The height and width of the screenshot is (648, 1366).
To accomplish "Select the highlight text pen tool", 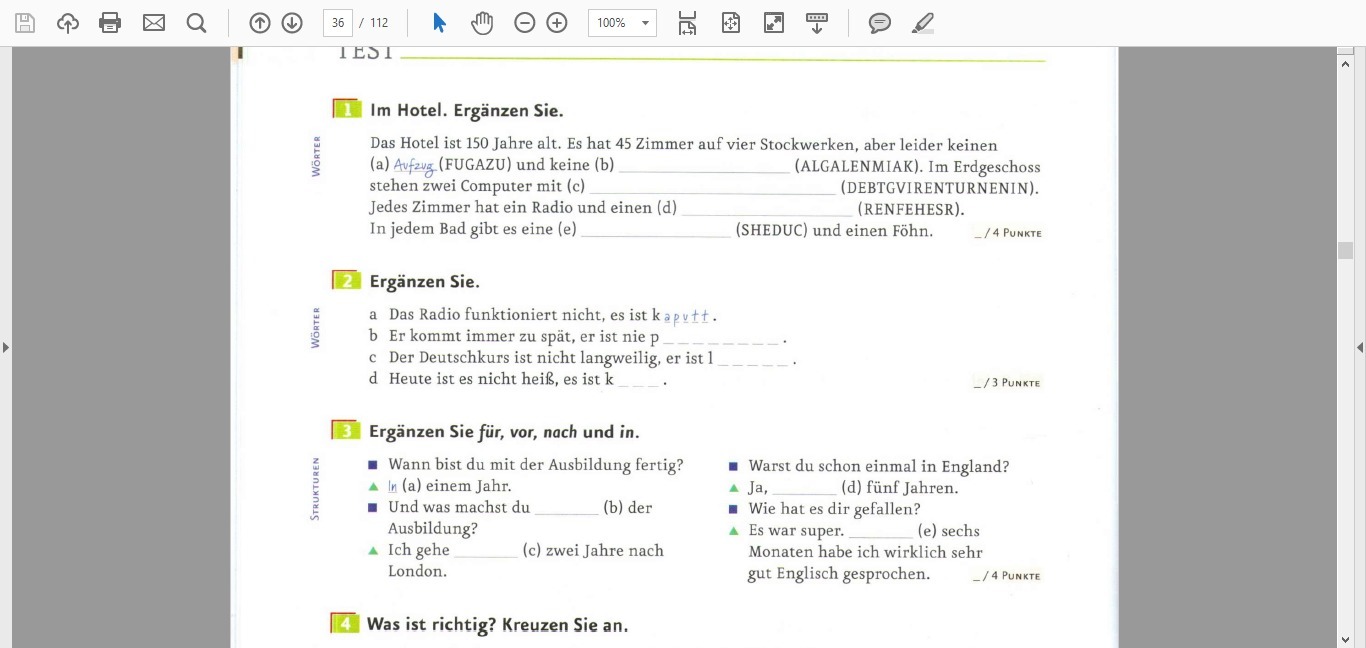I will [923, 23].
